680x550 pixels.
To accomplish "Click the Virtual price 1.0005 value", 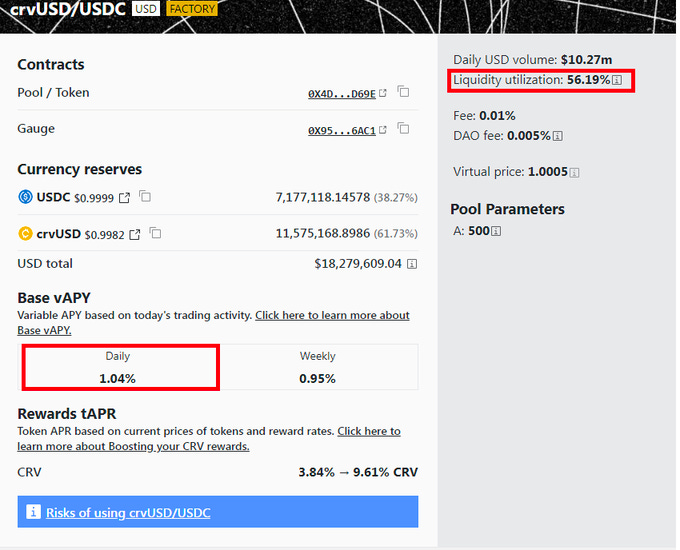I will tap(548, 172).
